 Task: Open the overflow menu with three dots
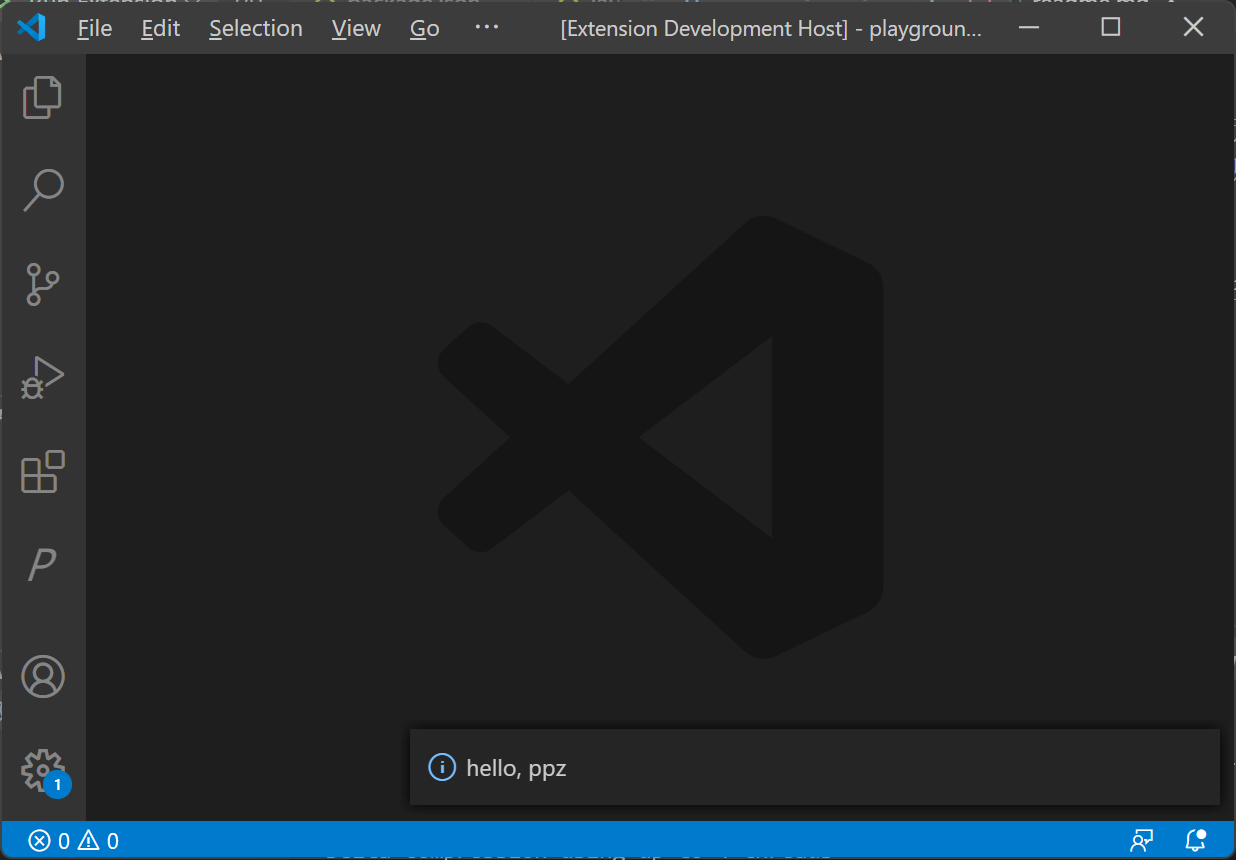[x=487, y=27]
